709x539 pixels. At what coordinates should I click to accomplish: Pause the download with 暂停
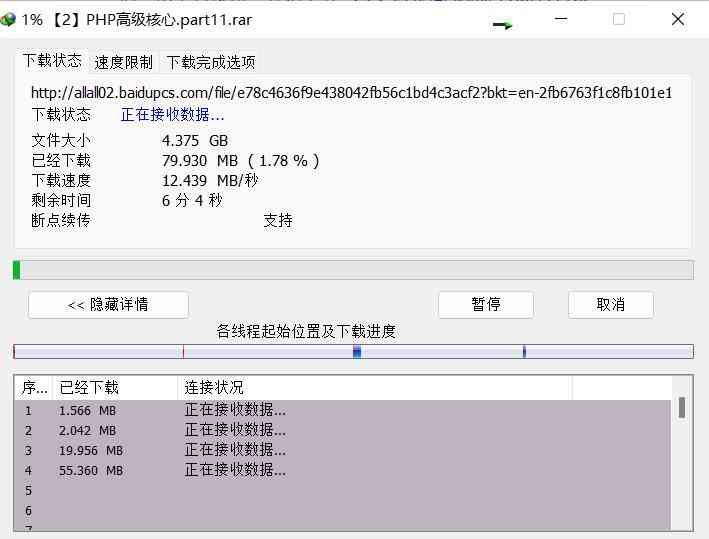coord(486,305)
